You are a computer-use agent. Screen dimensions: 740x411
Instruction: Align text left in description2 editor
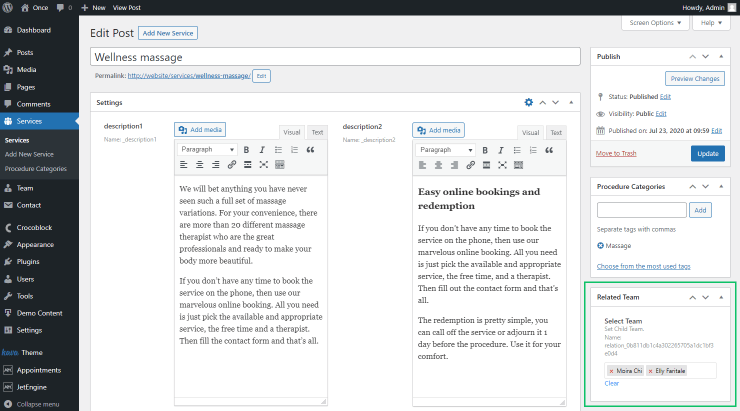coord(422,165)
